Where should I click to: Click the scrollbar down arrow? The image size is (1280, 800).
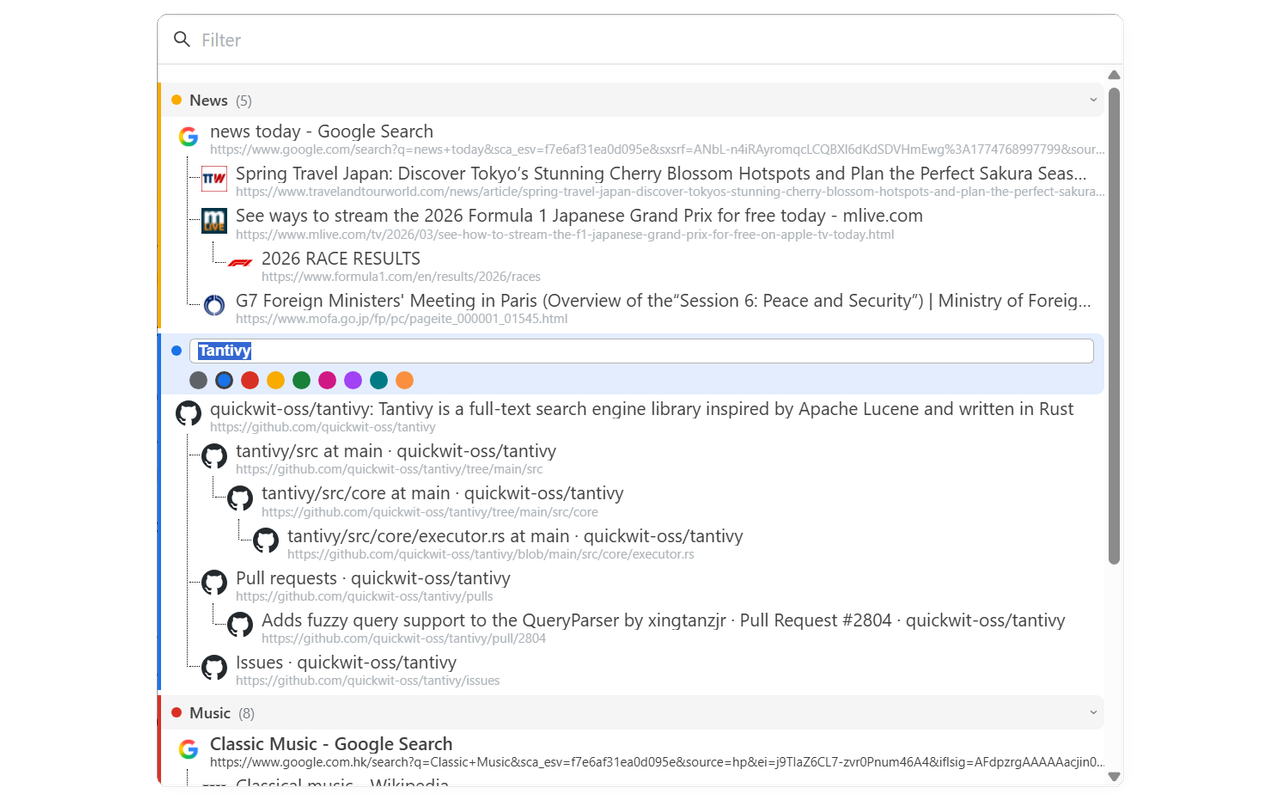[x=1114, y=777]
